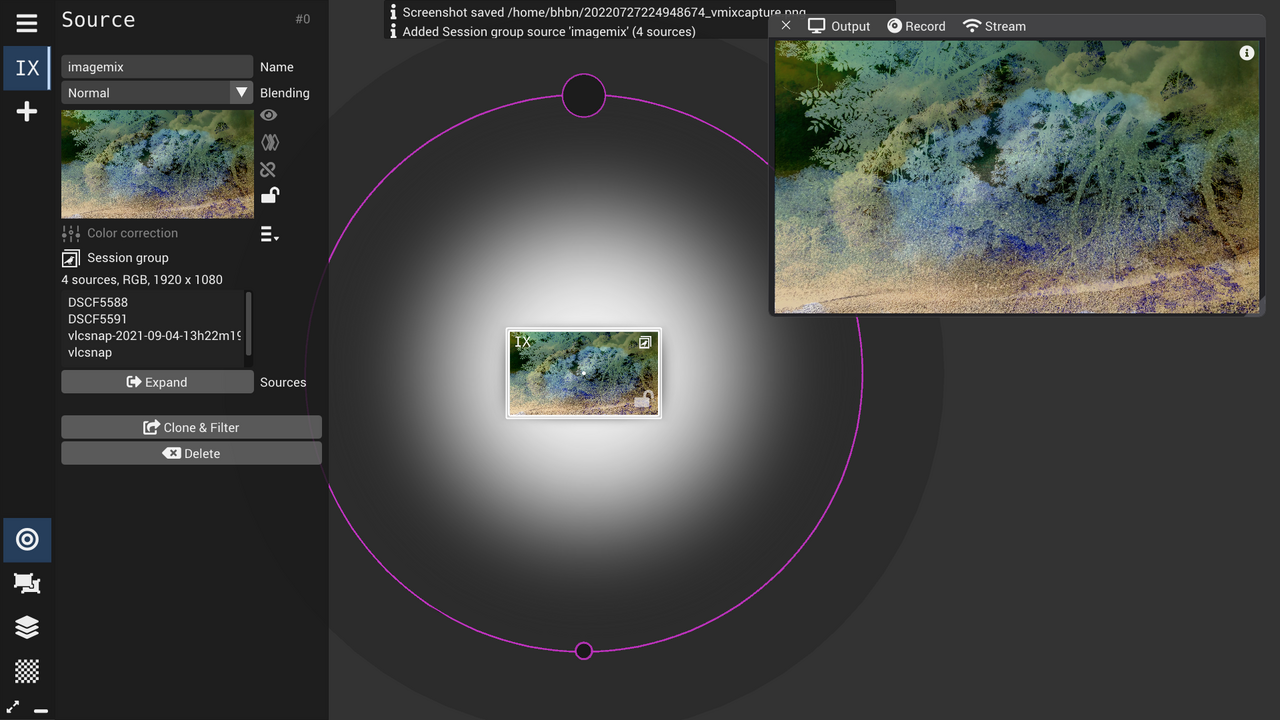The height and width of the screenshot is (720, 1280).
Task: Switch to Geometry view icon
Action: pos(27,583)
